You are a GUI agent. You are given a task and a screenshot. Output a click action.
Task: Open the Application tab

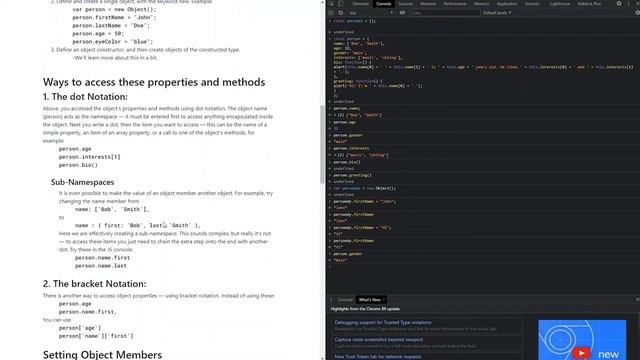pyautogui.click(x=507, y=4)
